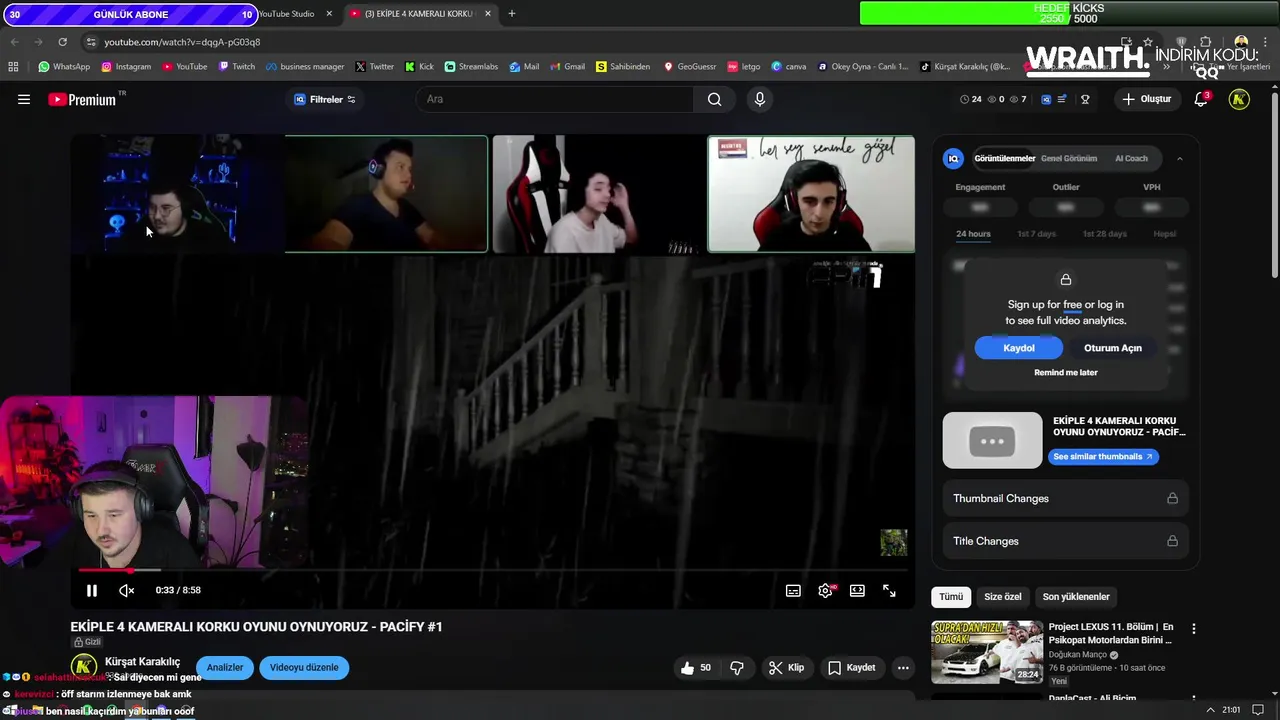Expand locked Thumbnail Changes row
Viewport: 1280px width, 720px height.
(1065, 498)
